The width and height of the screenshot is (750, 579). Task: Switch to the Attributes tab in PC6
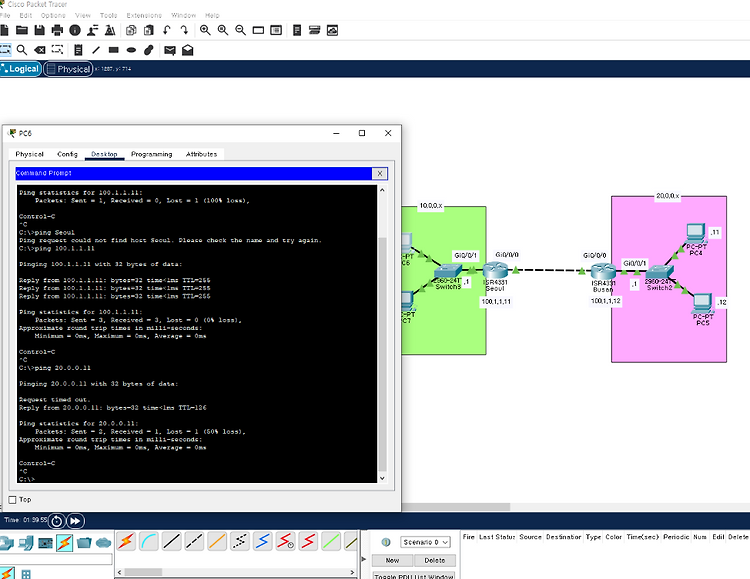(x=201, y=154)
